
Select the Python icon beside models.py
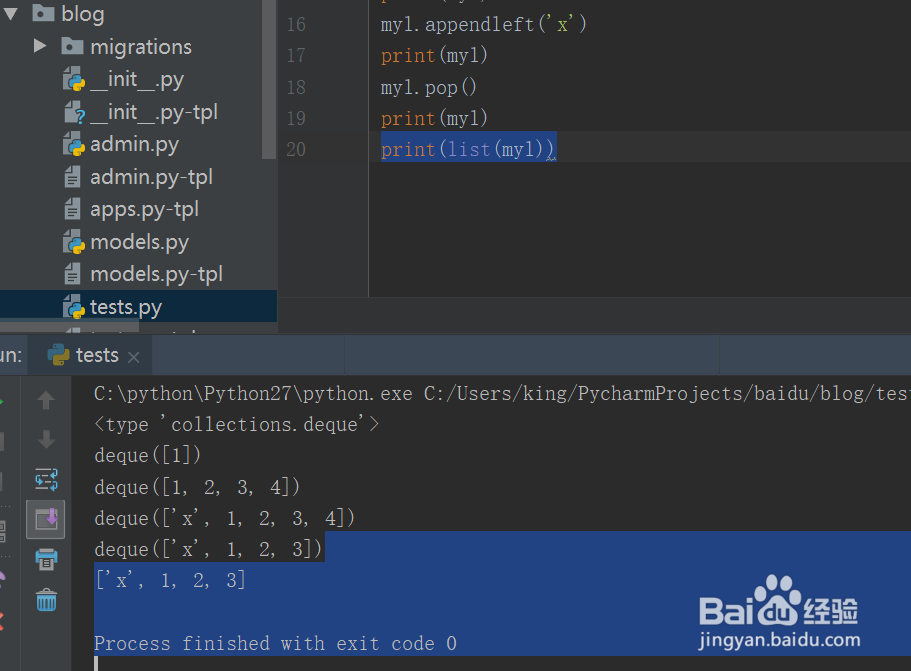(76, 241)
